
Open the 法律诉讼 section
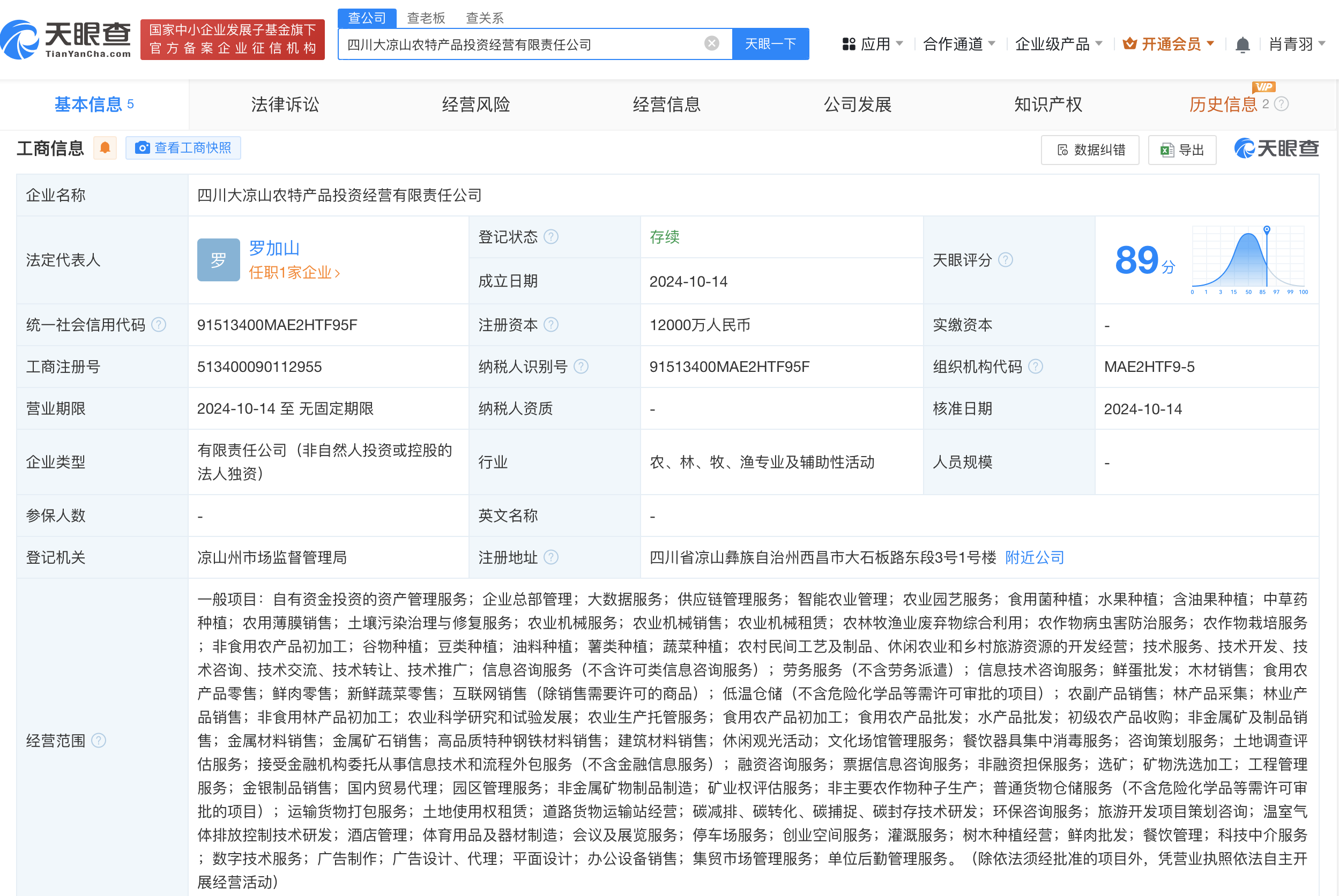(x=285, y=104)
